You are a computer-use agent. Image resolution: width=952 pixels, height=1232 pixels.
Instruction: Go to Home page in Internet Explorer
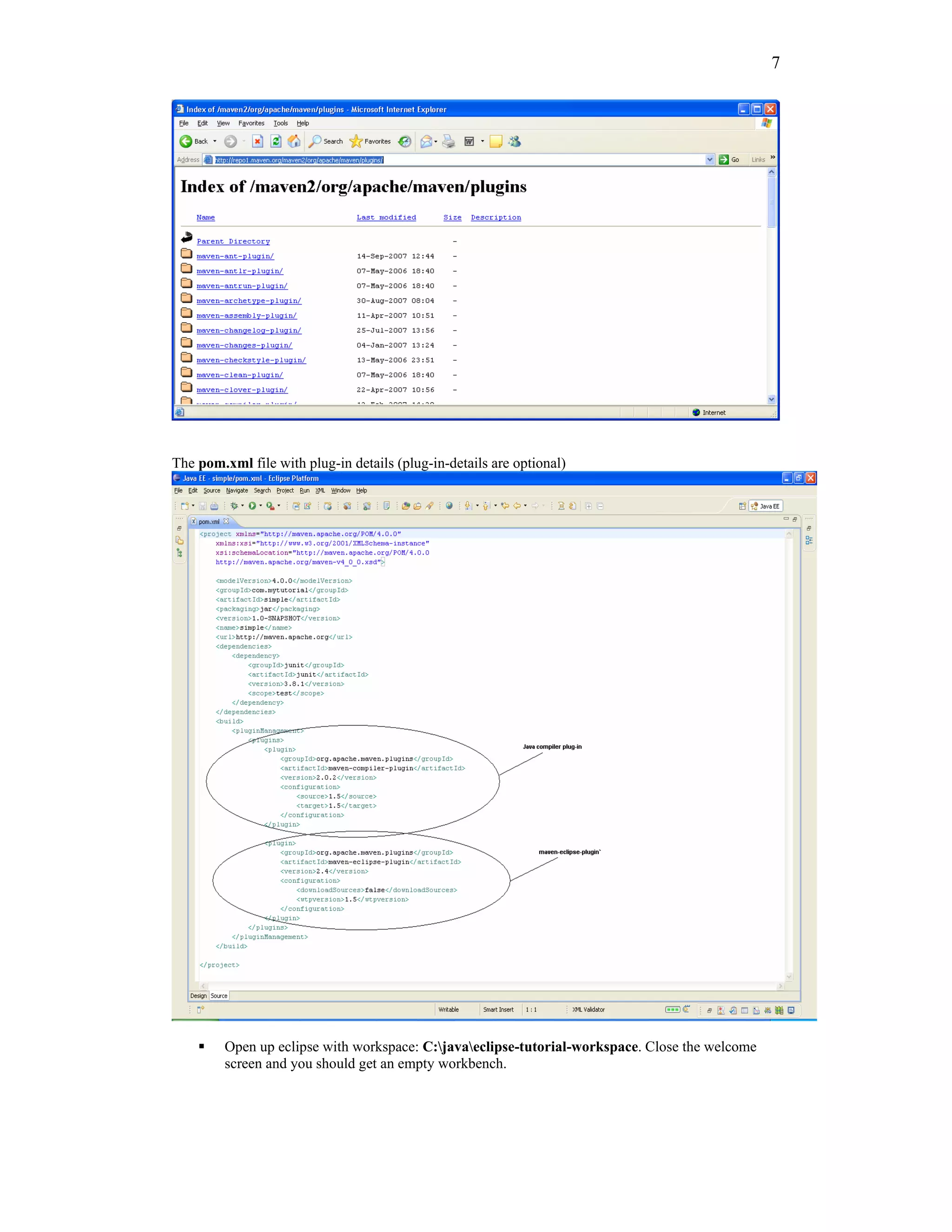(294, 141)
